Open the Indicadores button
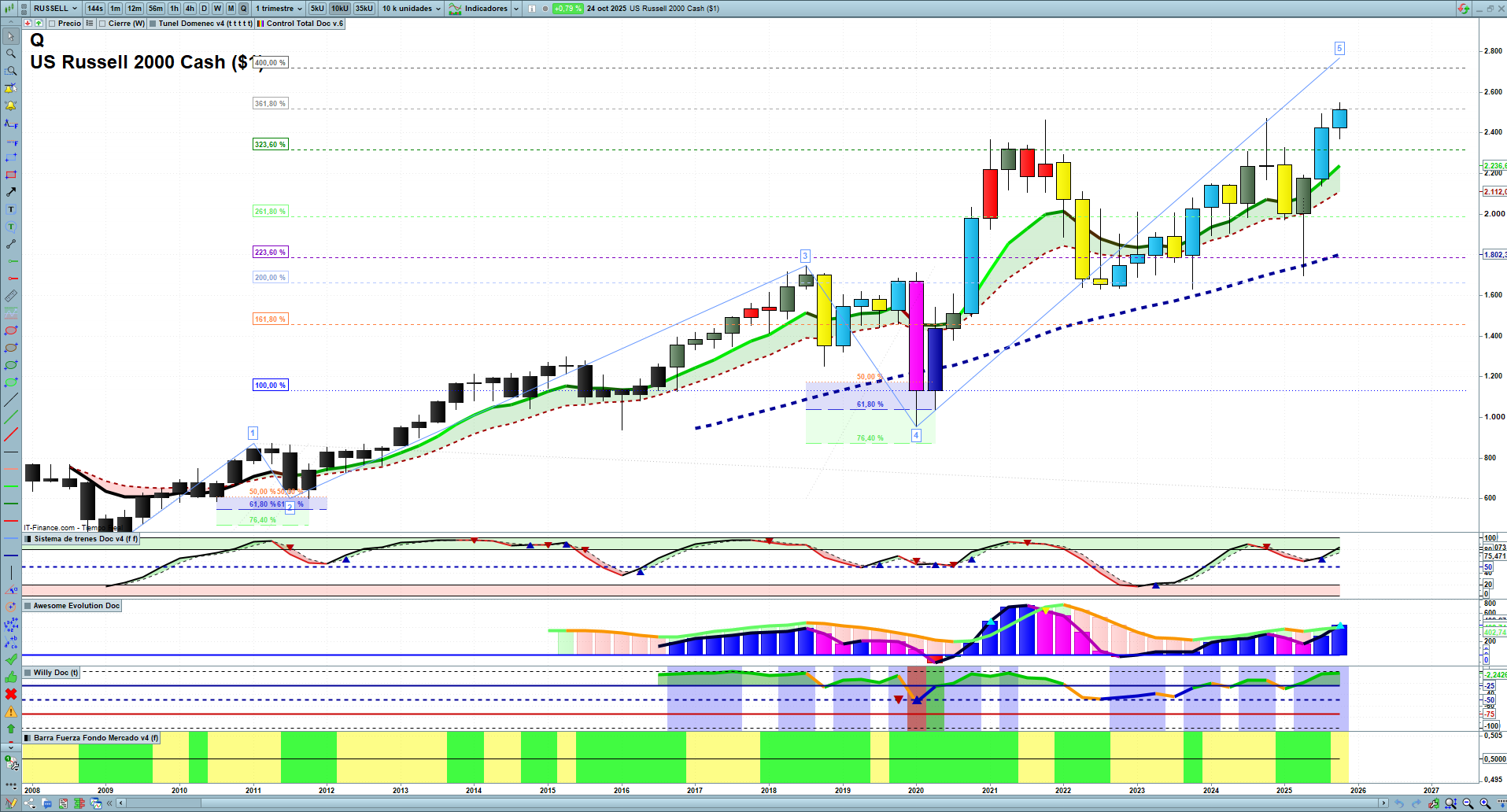The image size is (1507, 812). (x=484, y=9)
